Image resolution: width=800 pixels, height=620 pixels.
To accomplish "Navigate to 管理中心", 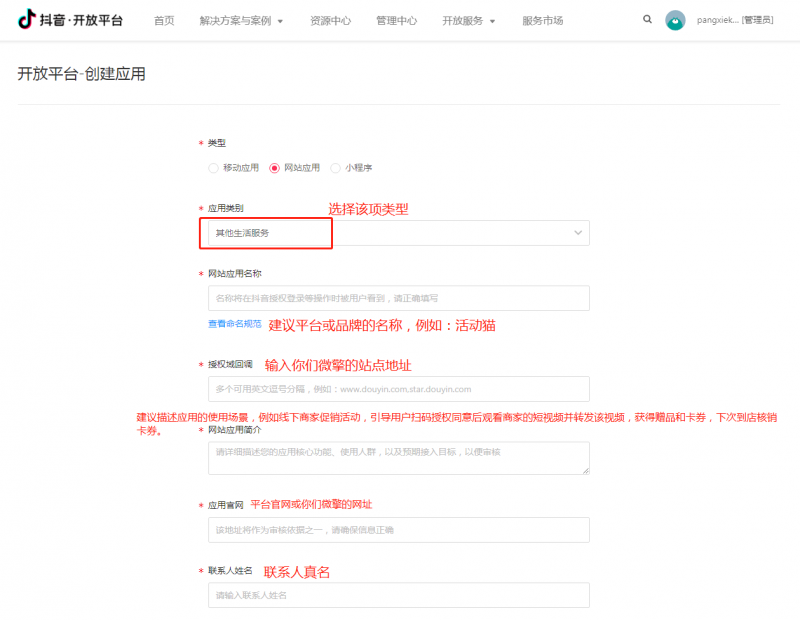I will pos(396,20).
